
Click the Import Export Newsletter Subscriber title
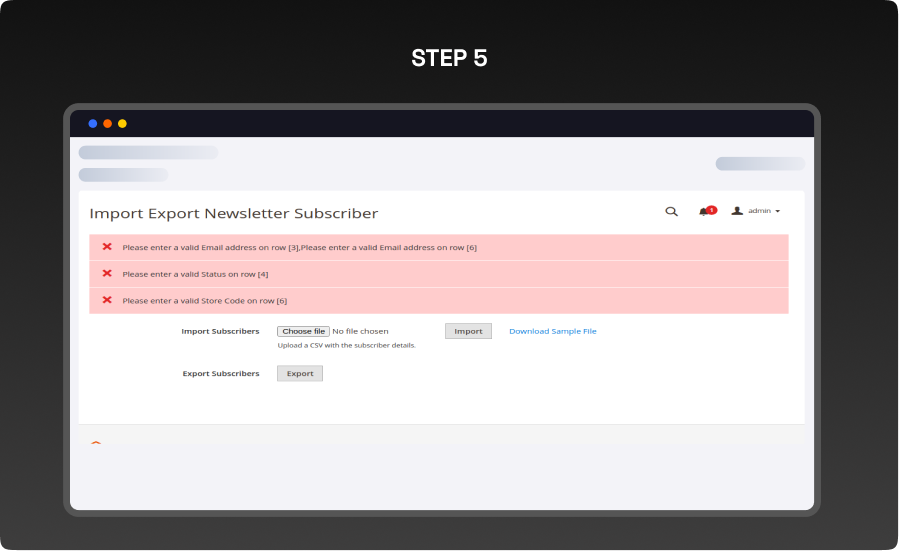(234, 213)
